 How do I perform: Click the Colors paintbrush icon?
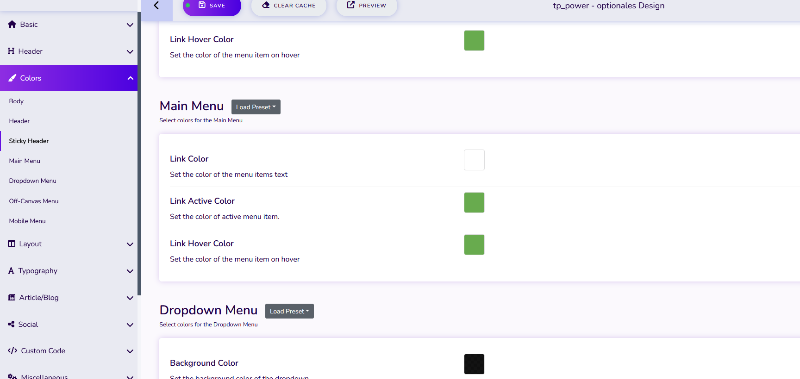point(12,79)
